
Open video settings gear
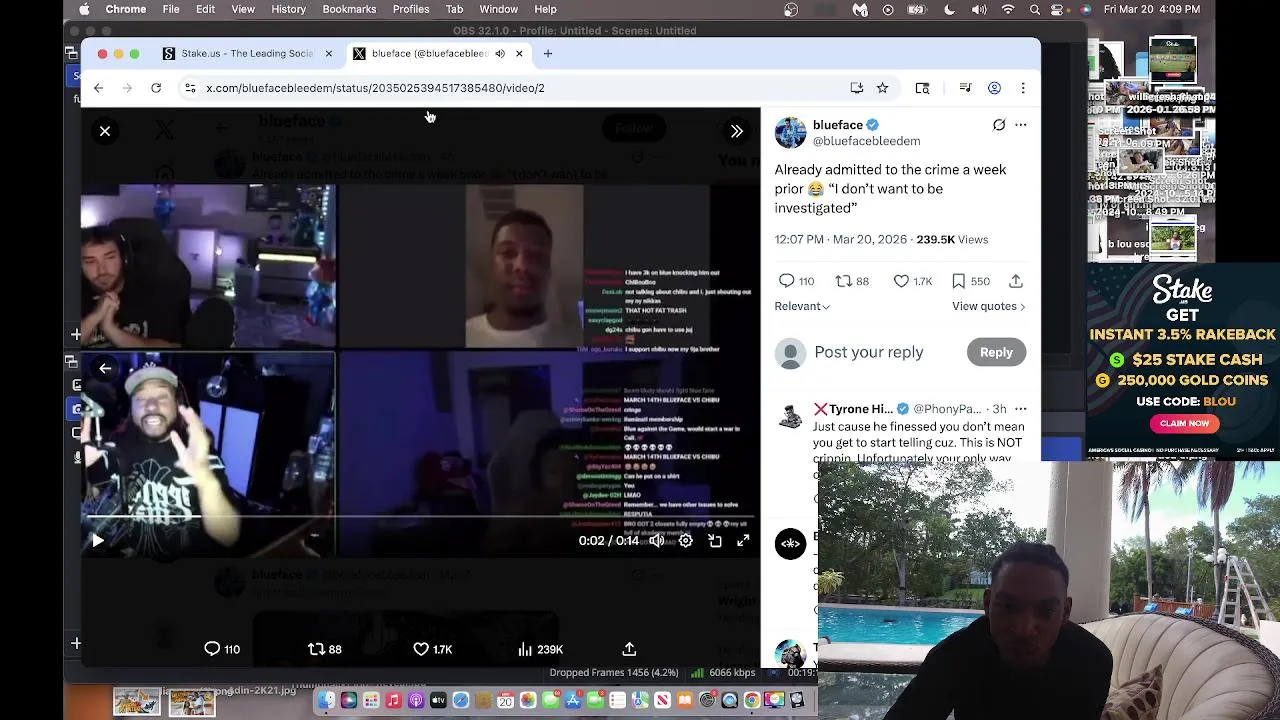click(686, 541)
